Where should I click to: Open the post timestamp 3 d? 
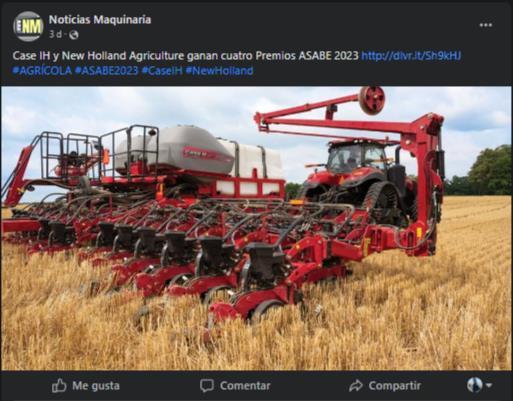click(55, 34)
